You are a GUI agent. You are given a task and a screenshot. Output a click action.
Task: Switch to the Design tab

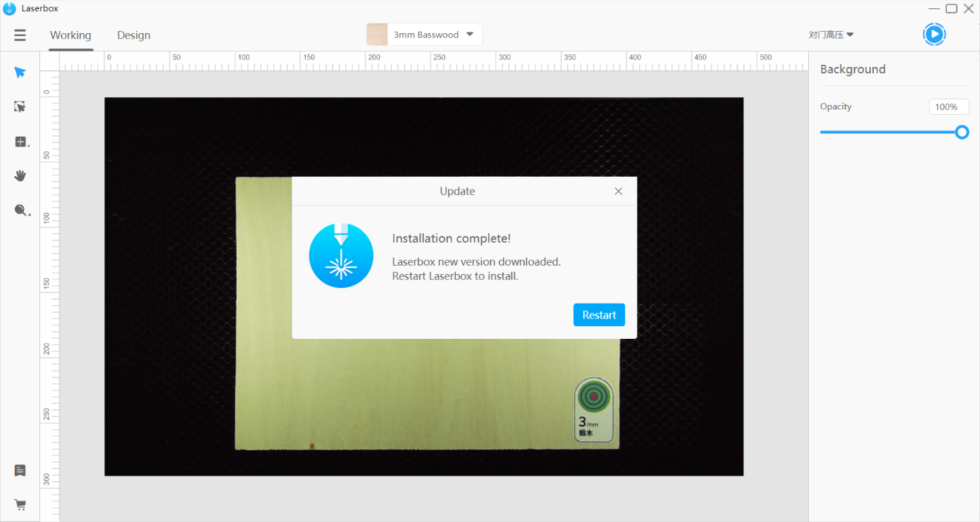point(134,35)
